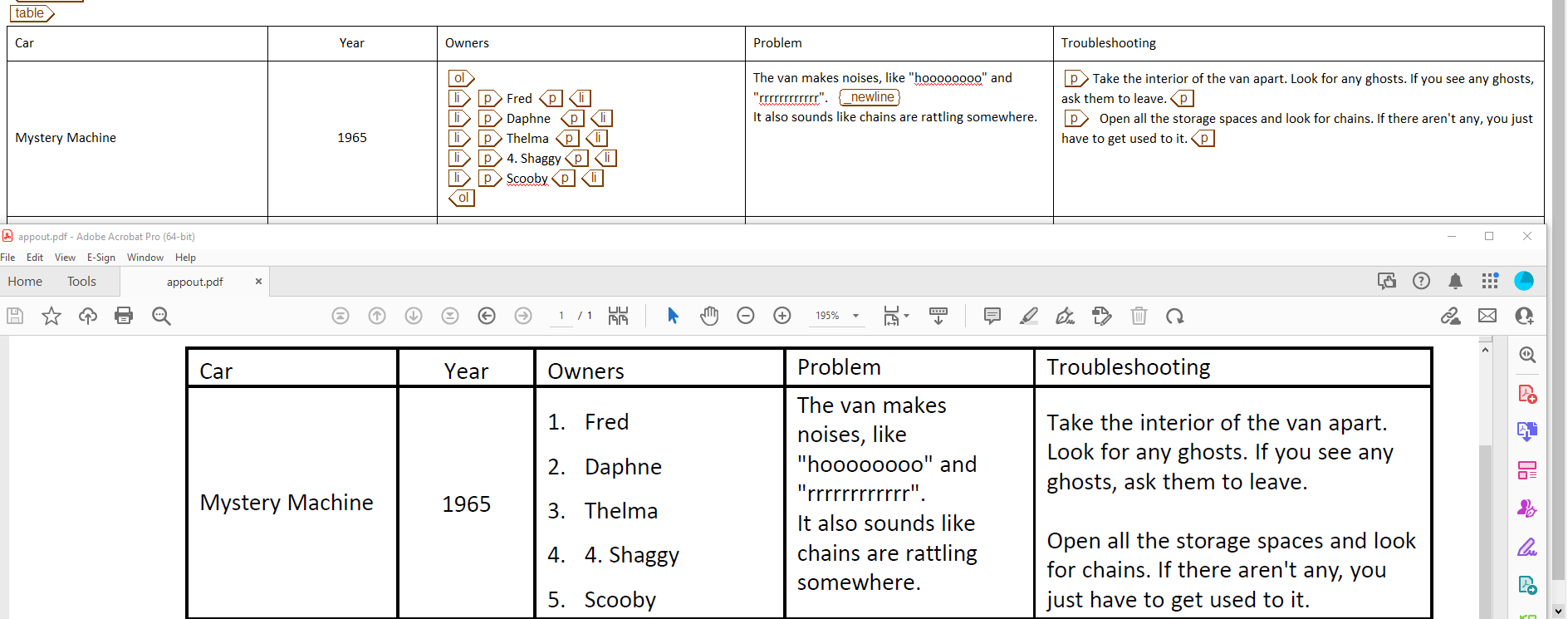Star the file as favorite

[x=51, y=316]
